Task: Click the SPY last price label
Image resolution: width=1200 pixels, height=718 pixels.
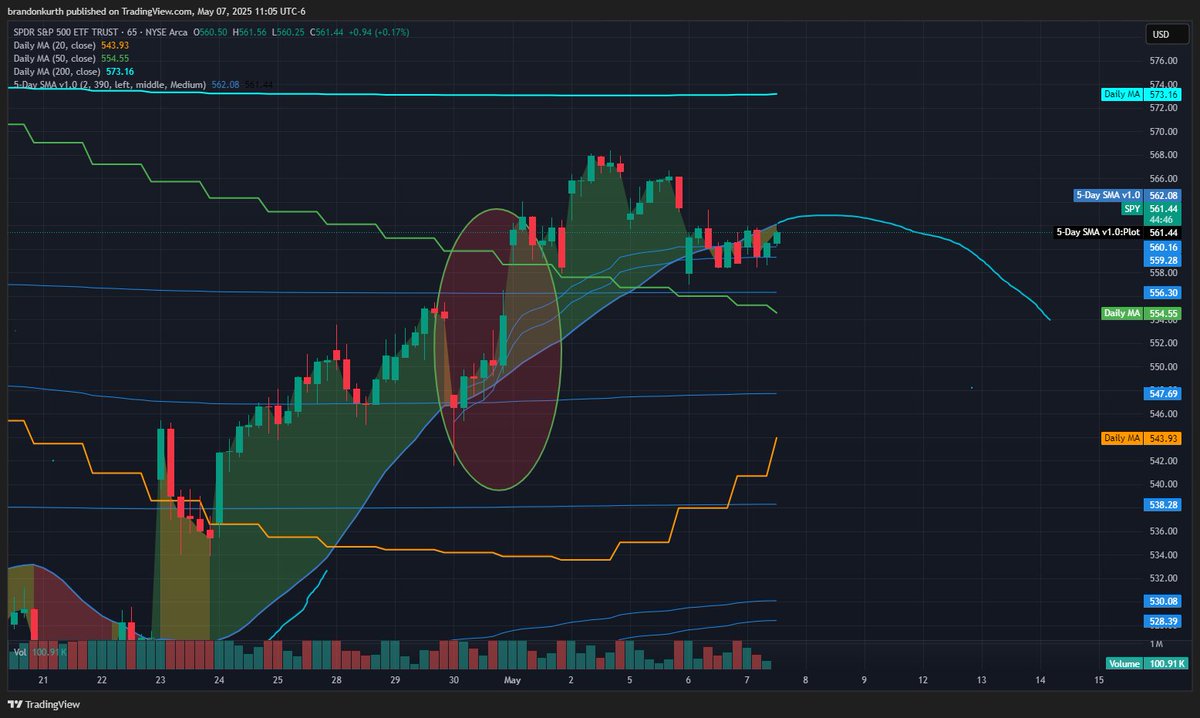Action: click(1152, 208)
